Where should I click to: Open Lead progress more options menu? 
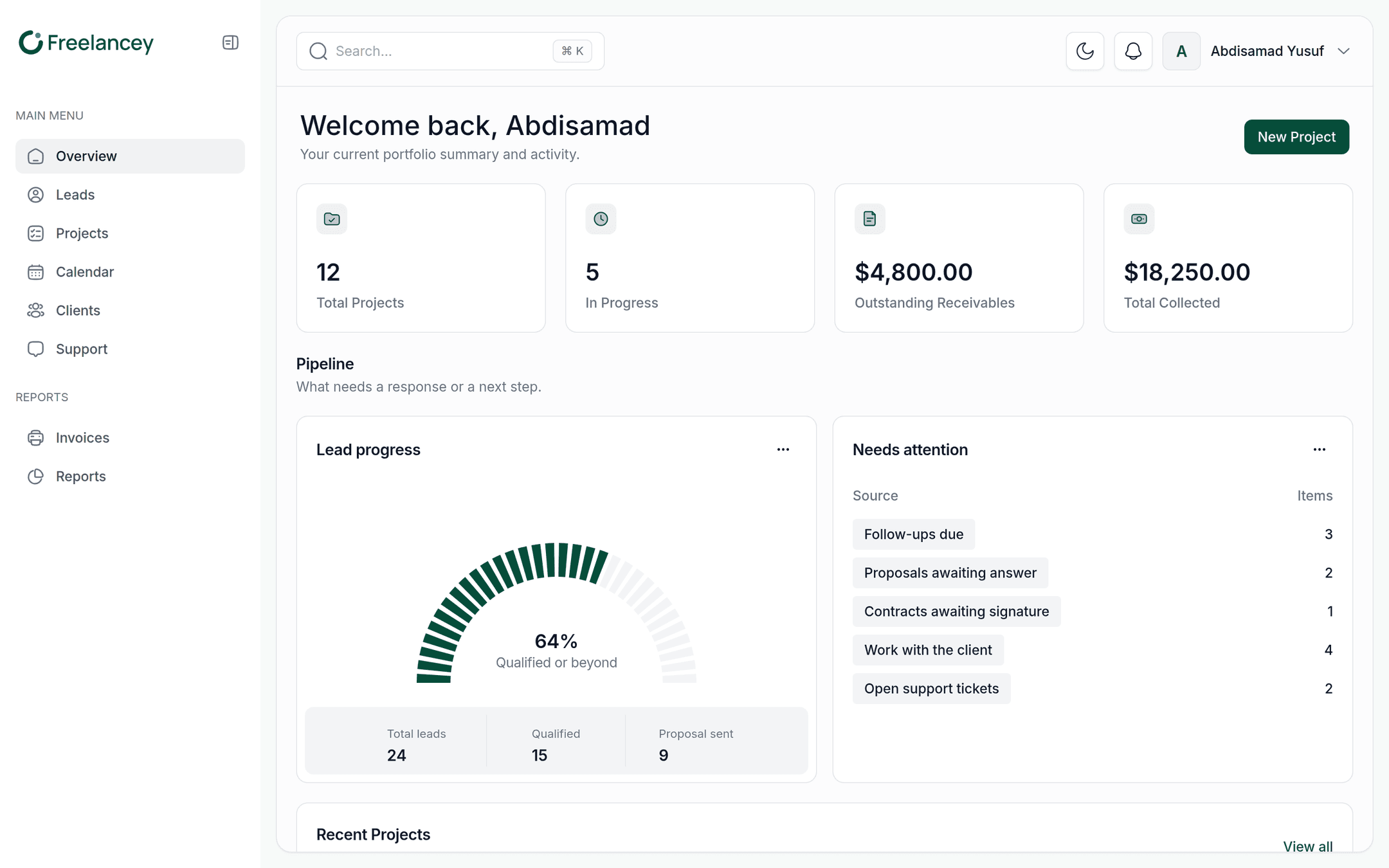tap(783, 449)
